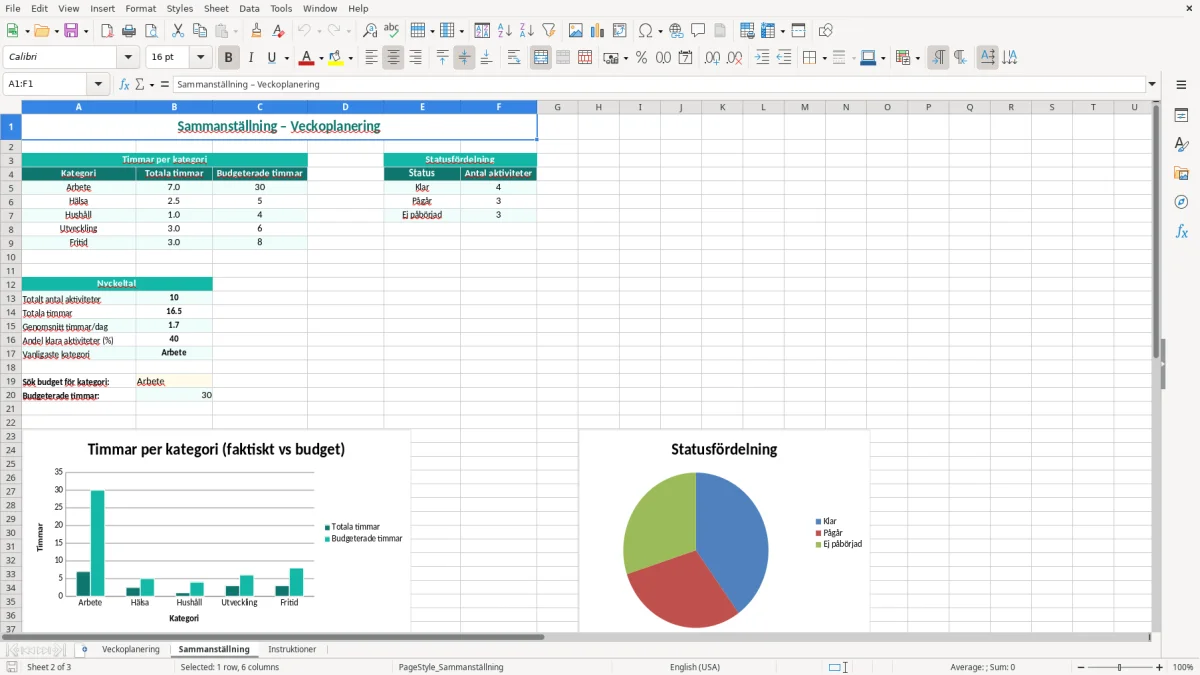The height and width of the screenshot is (675, 1200).
Task: Click English (USA) language in status bar
Action: (694, 667)
